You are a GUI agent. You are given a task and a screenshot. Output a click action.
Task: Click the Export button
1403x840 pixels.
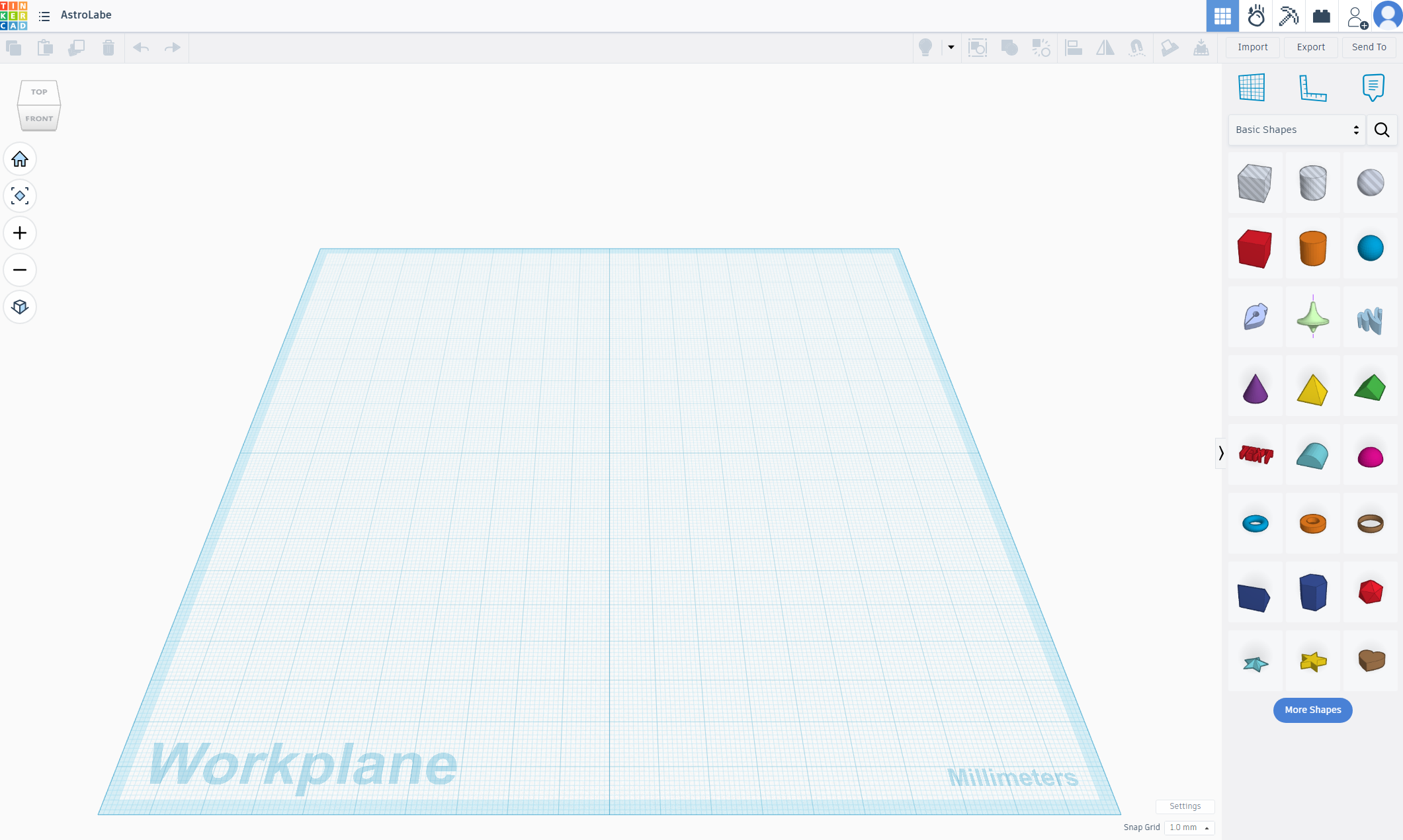(x=1311, y=47)
